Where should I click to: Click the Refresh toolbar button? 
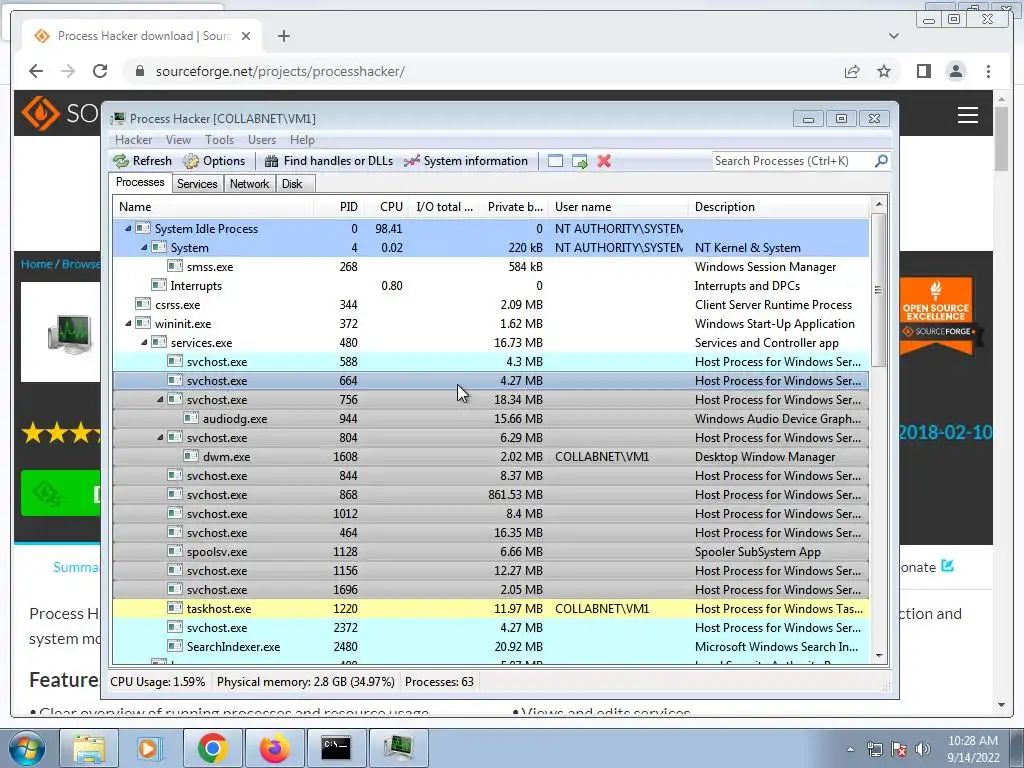[x=142, y=161]
